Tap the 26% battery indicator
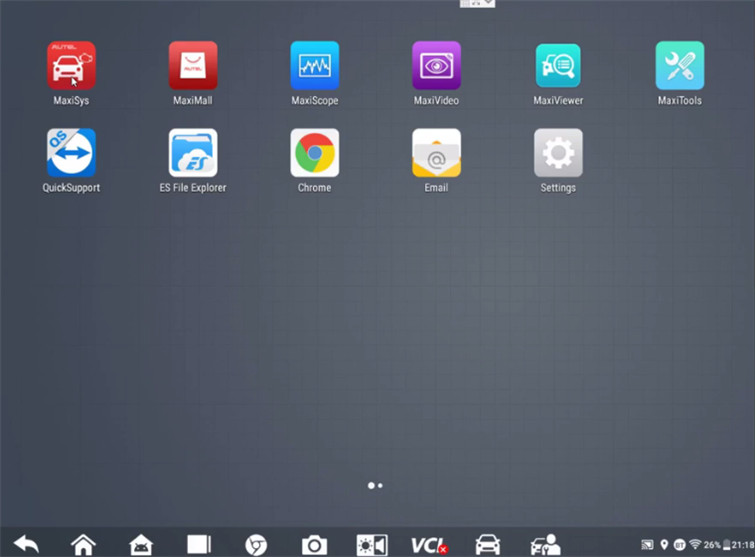The height and width of the screenshot is (557, 755). (717, 545)
